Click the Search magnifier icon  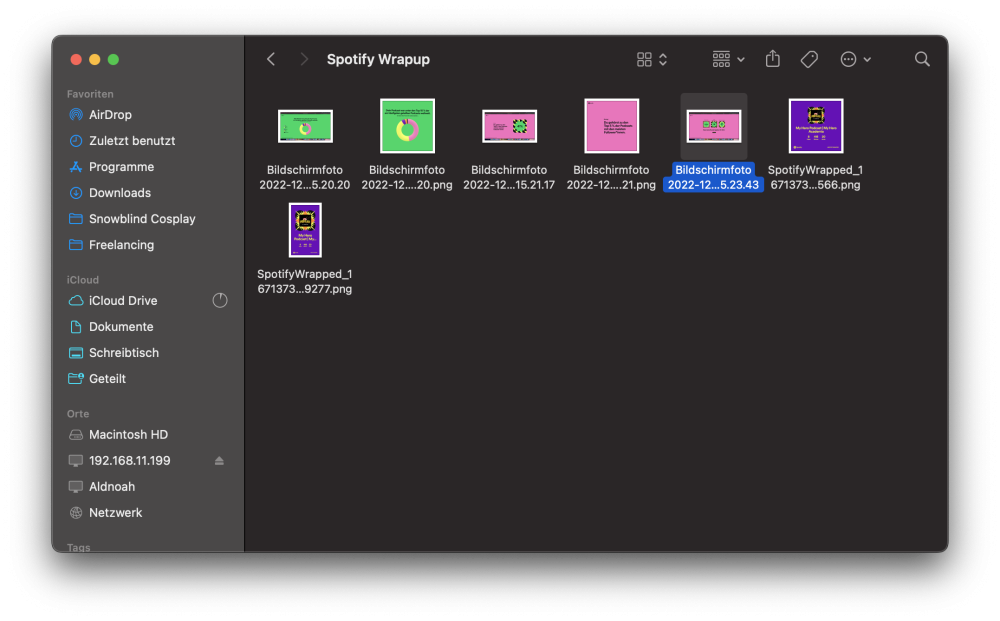(x=922, y=59)
